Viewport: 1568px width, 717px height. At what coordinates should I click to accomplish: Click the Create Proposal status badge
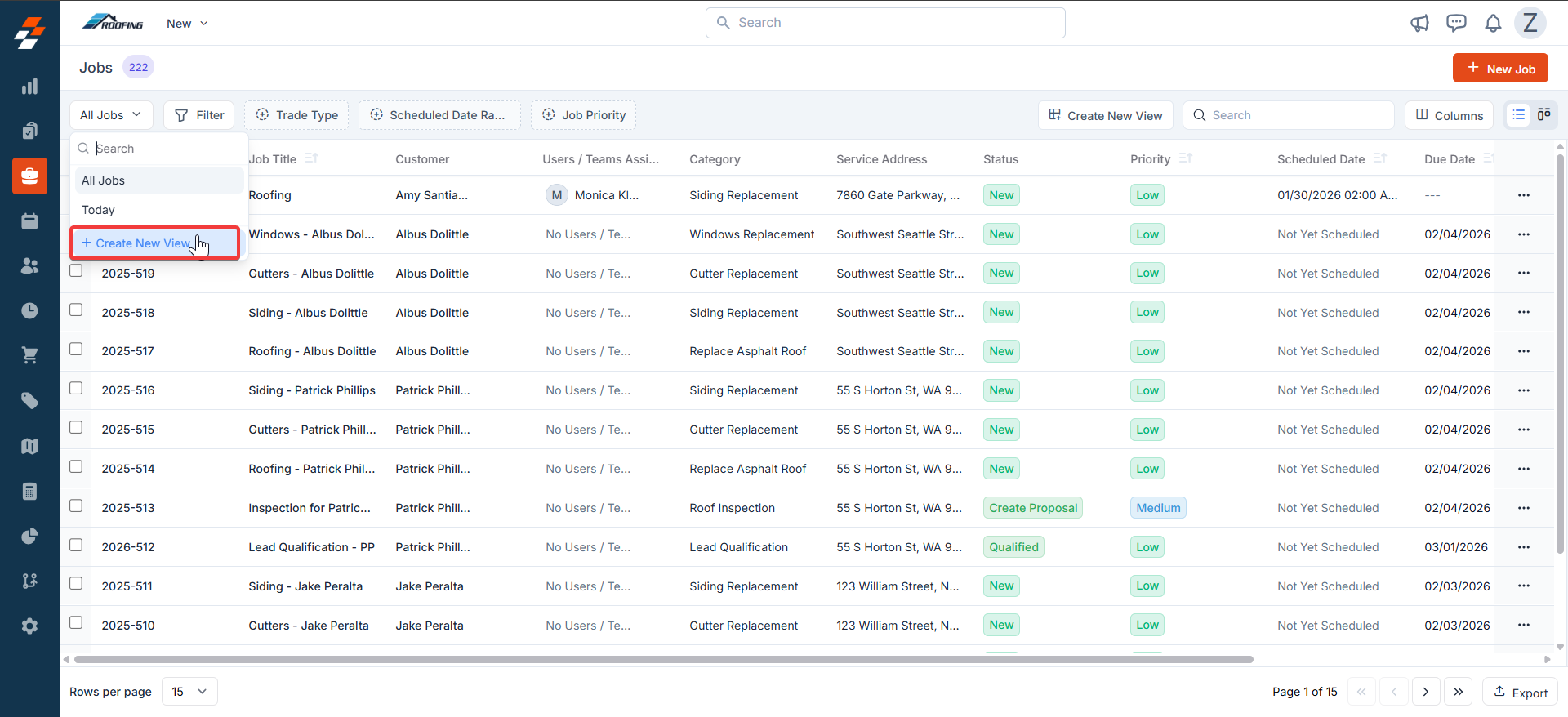coord(1033,508)
